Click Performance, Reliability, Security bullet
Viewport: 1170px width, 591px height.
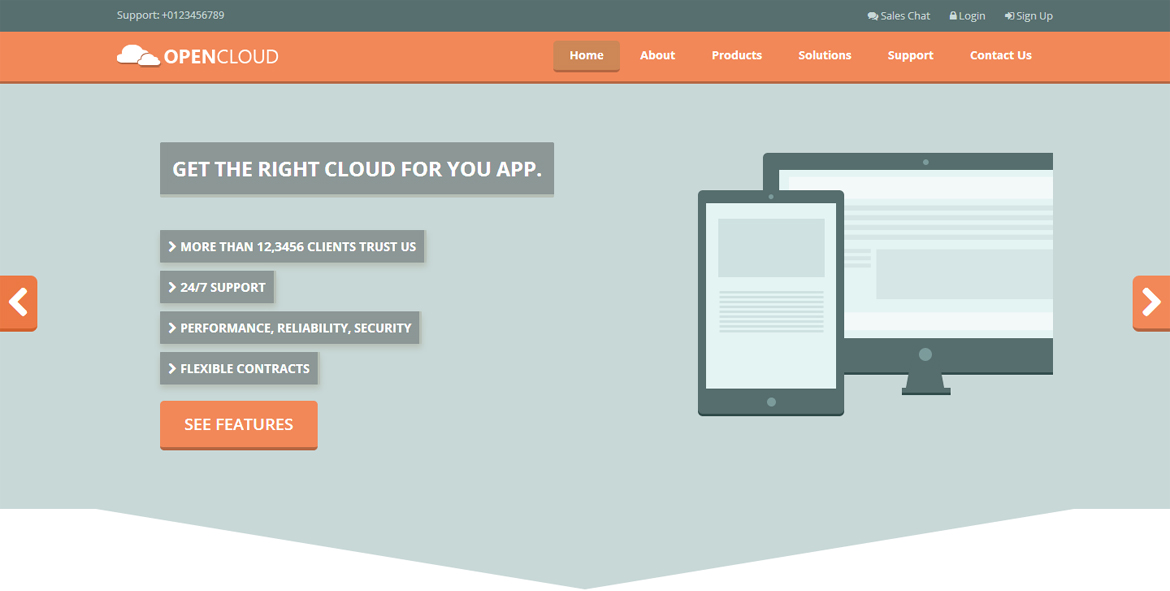(289, 328)
